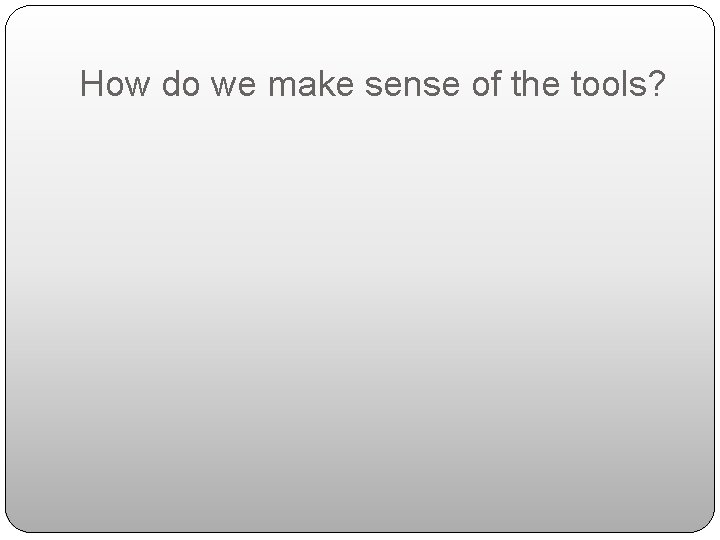
Task: Click the word "sense" in the title
Action: 412,86
